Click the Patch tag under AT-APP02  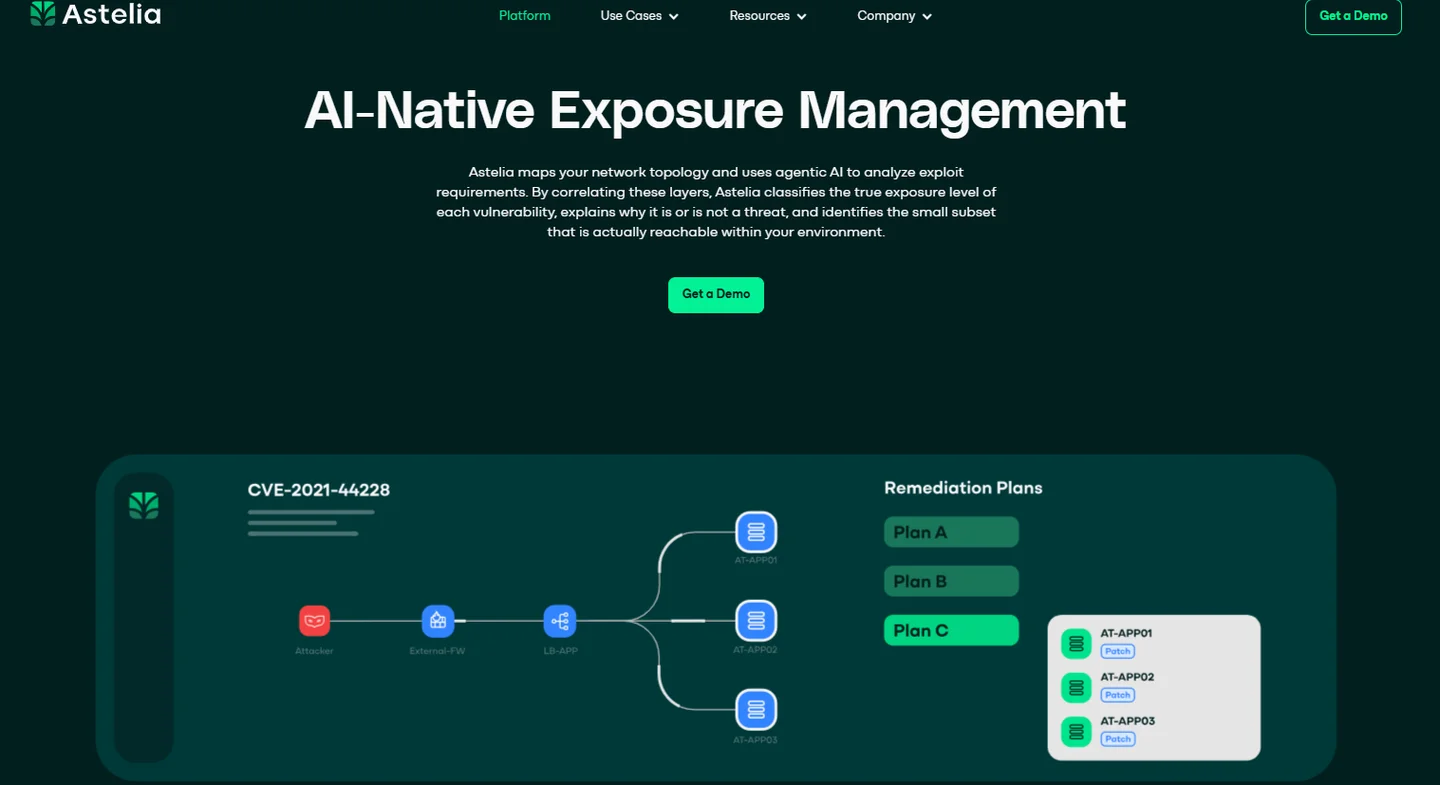click(1117, 695)
